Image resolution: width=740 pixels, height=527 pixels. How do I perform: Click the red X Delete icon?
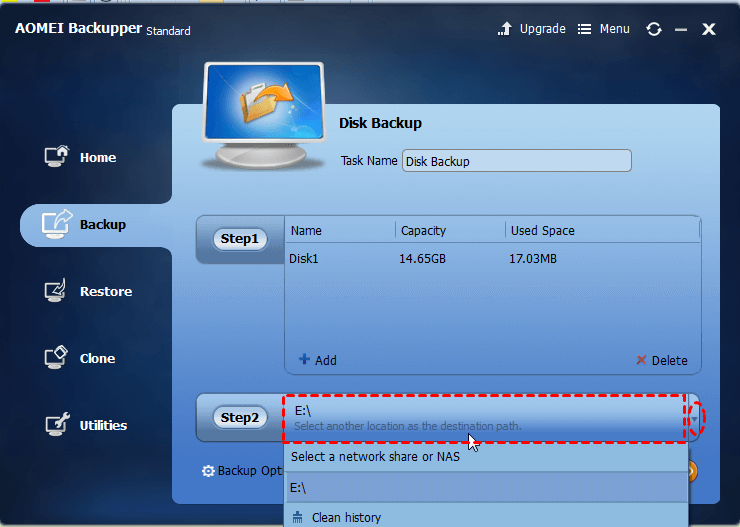coord(641,360)
